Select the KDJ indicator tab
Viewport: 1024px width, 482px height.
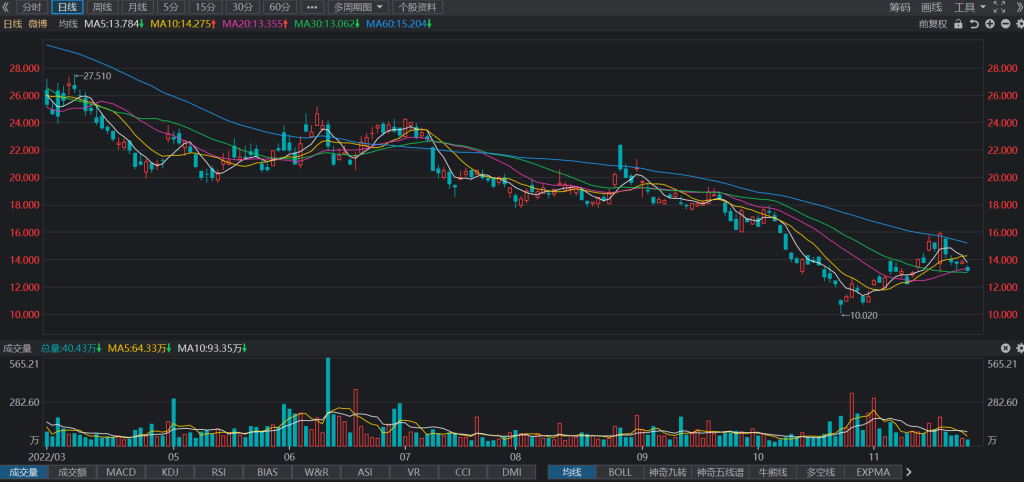170,472
